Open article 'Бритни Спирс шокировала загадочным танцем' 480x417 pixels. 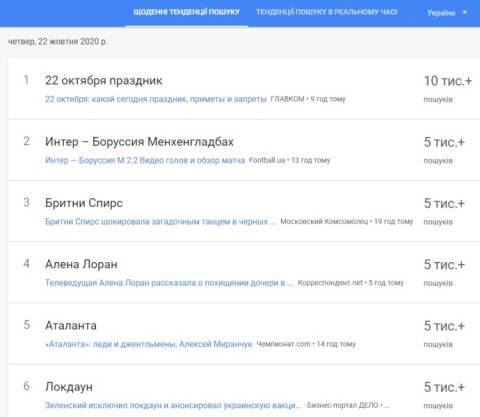coord(161,222)
